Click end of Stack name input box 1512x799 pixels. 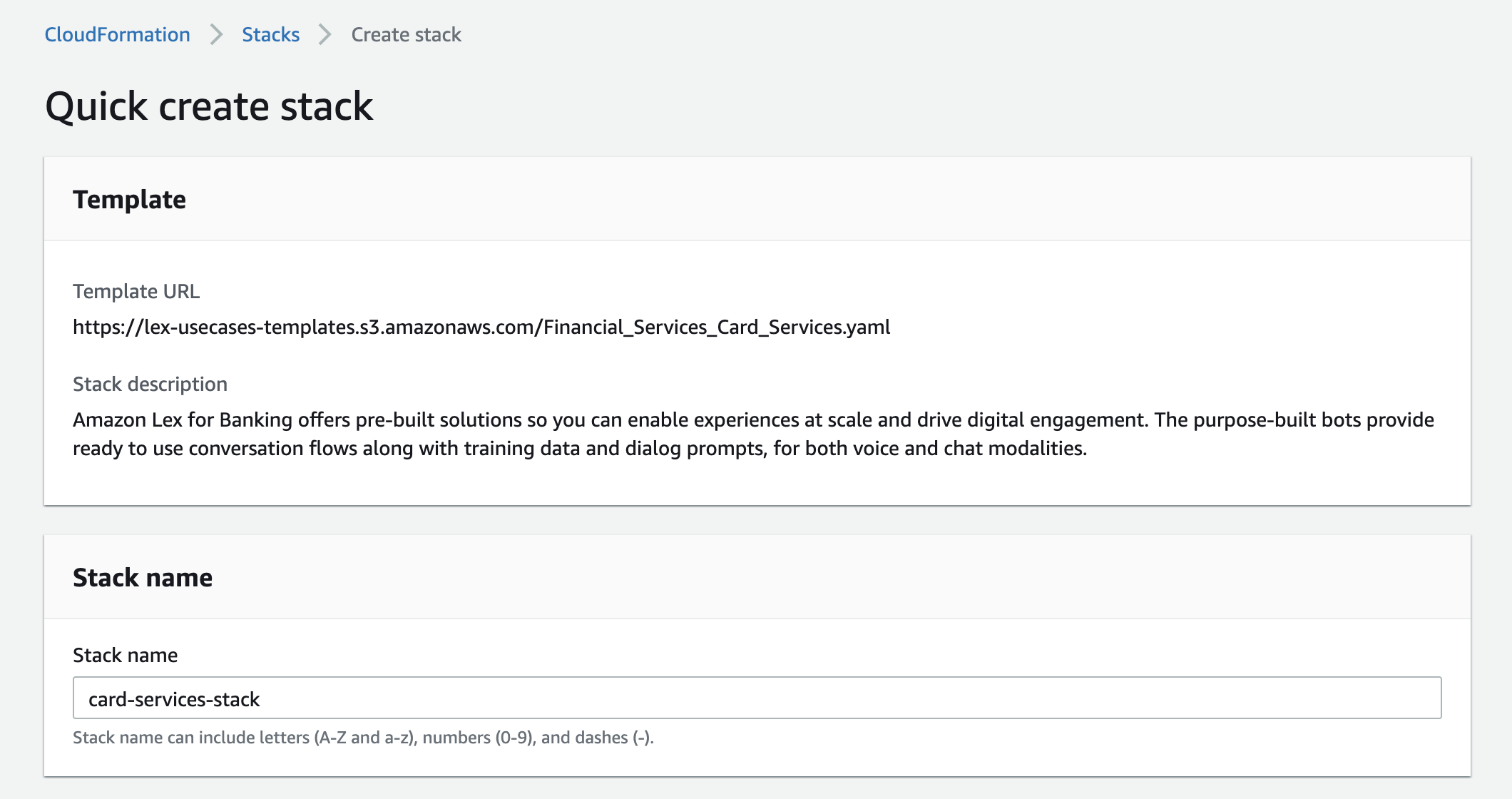[1419, 698]
